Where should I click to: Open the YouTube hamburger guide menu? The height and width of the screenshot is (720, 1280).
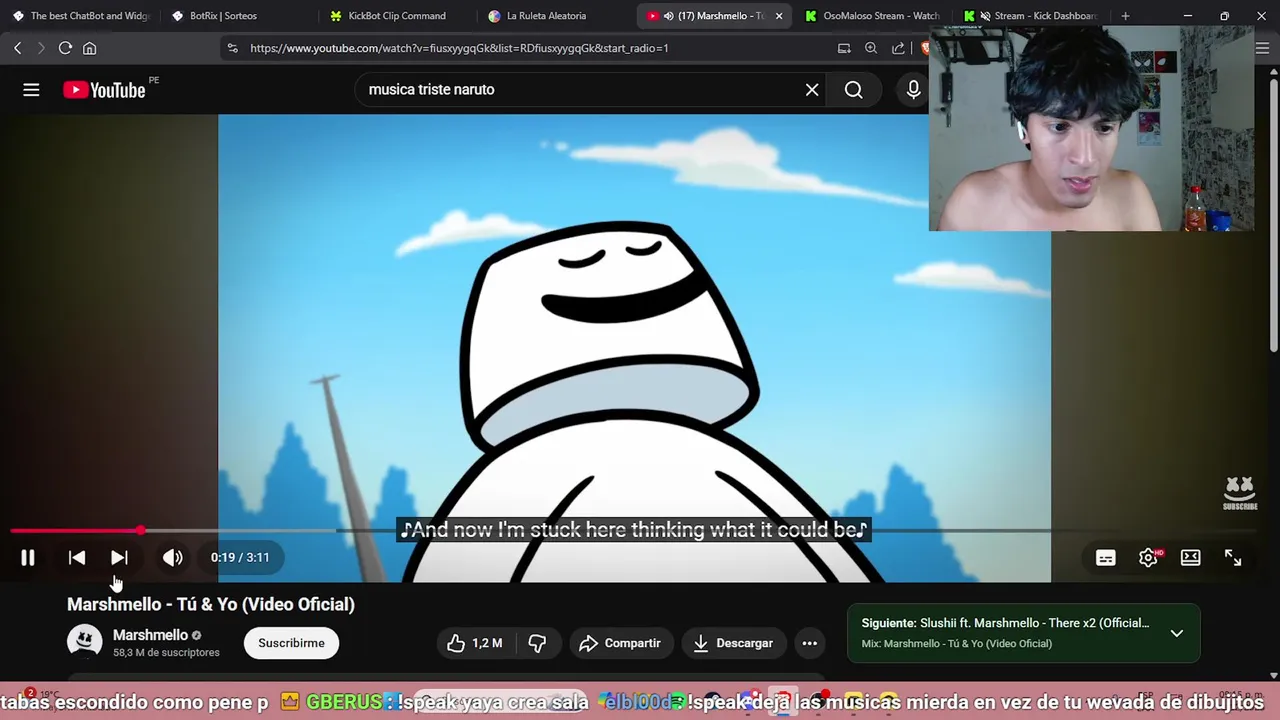[31, 90]
